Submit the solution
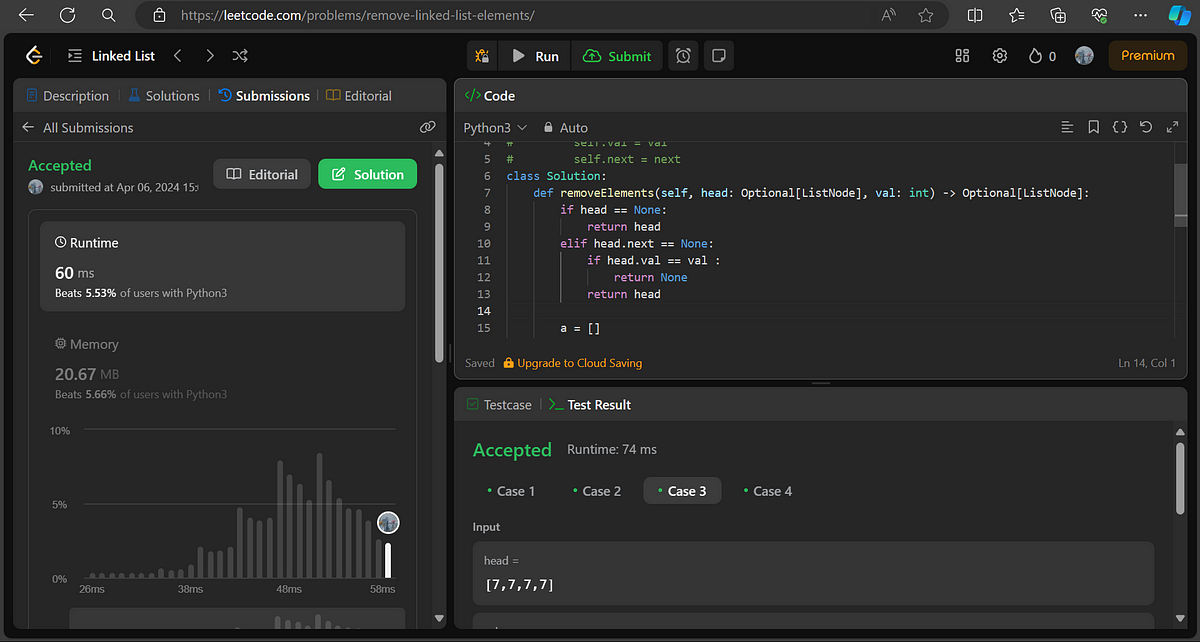Viewport: 1200px width, 642px height. point(617,56)
